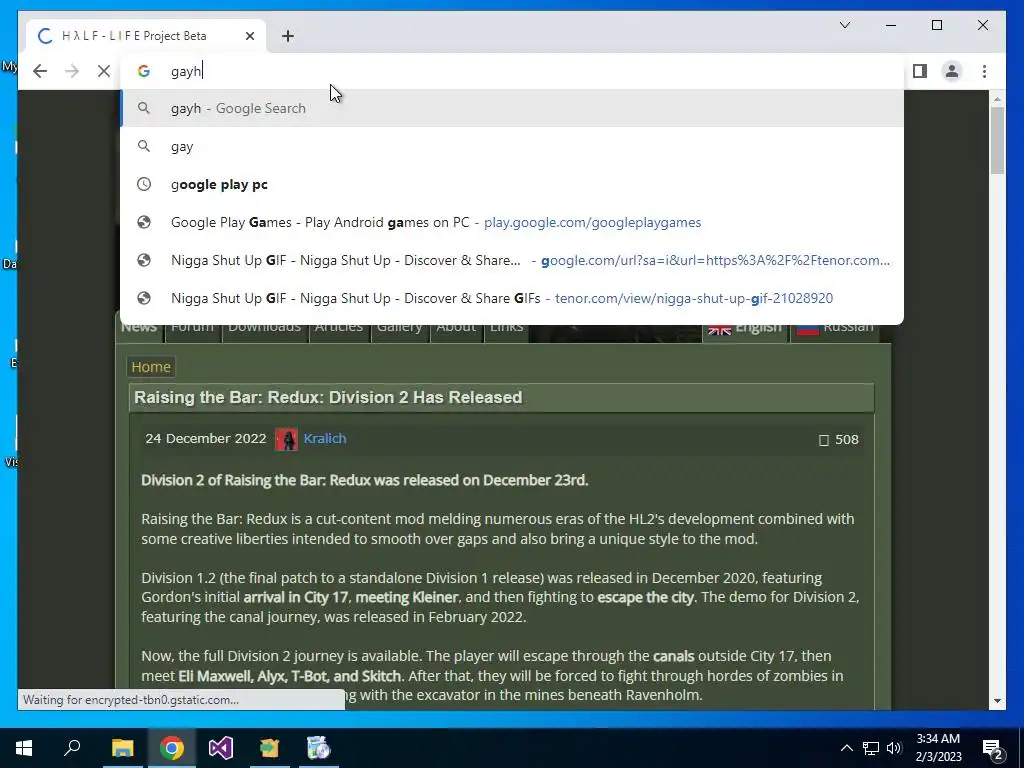1024x768 pixels.
Task: Open the Chrome three-dot menu
Action: click(984, 71)
